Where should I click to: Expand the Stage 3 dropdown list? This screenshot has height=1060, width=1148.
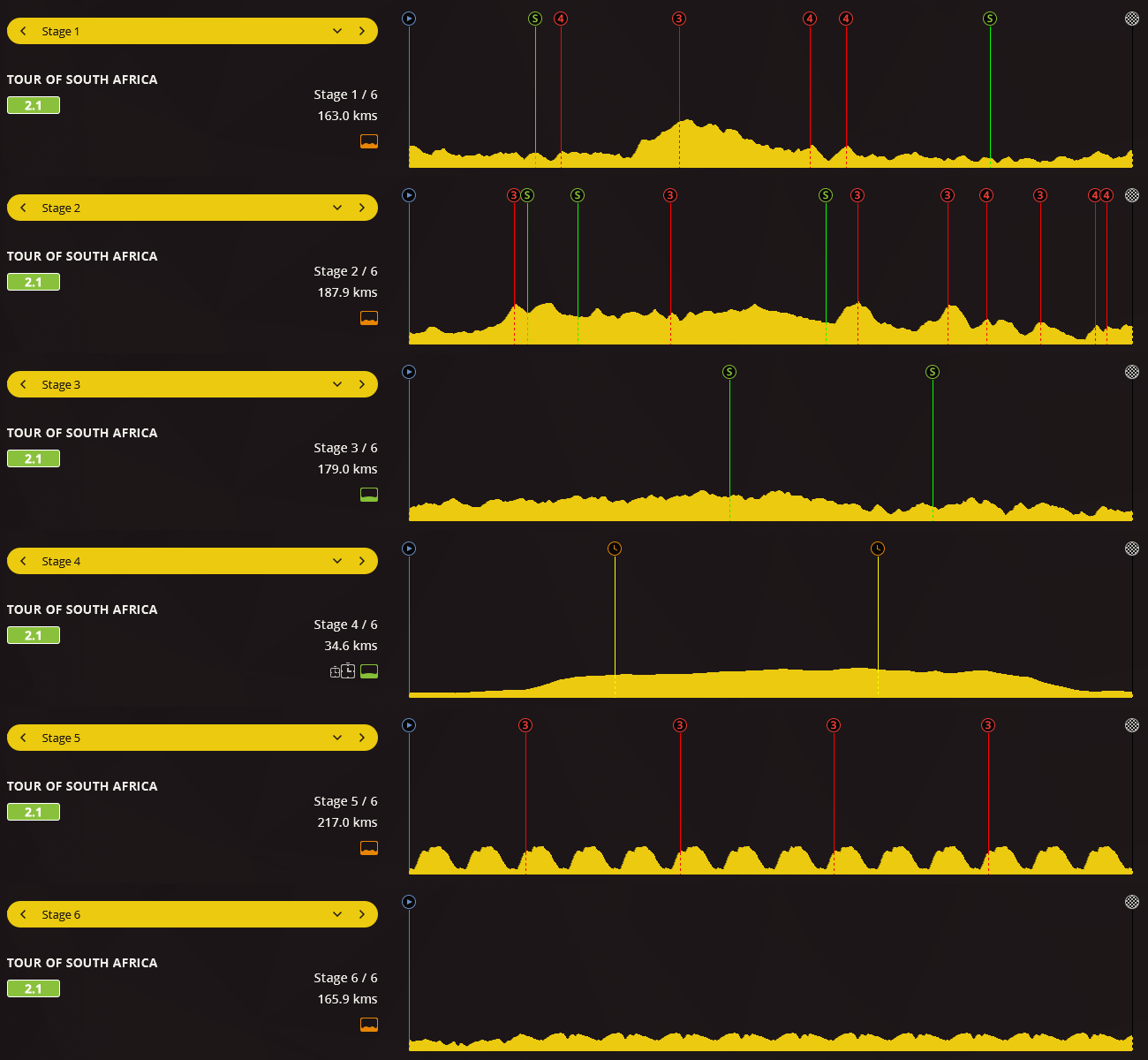coord(337,384)
